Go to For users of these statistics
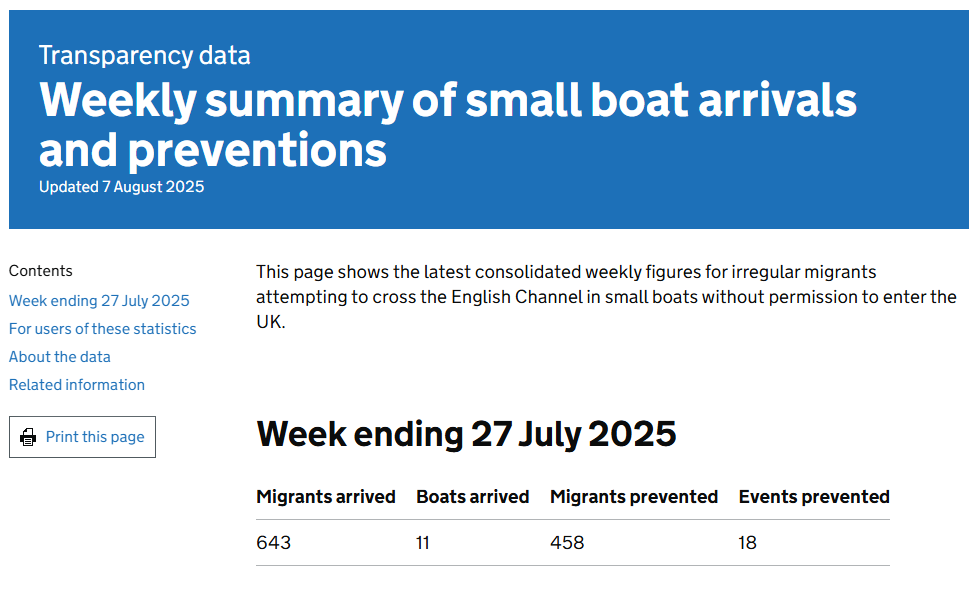 tap(103, 329)
